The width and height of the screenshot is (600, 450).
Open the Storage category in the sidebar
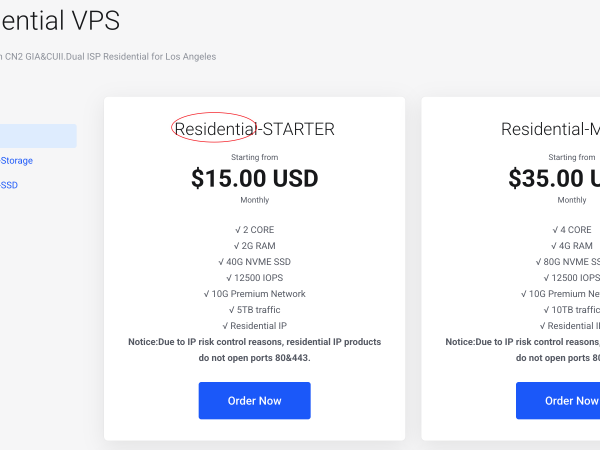17,160
